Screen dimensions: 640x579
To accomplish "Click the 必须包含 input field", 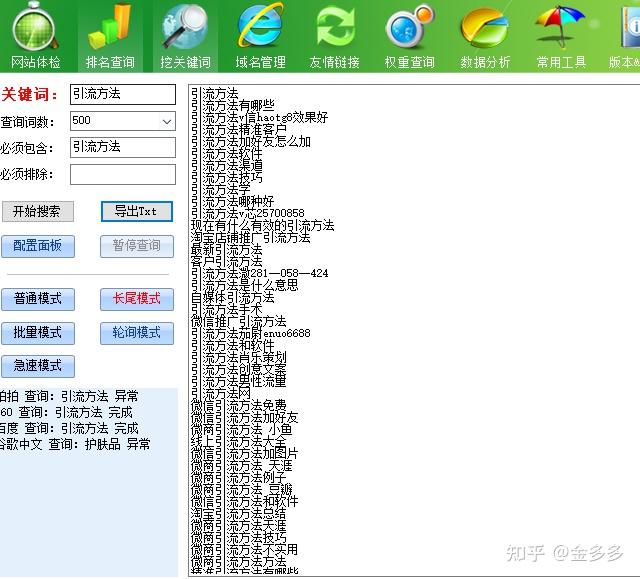I will [123, 147].
